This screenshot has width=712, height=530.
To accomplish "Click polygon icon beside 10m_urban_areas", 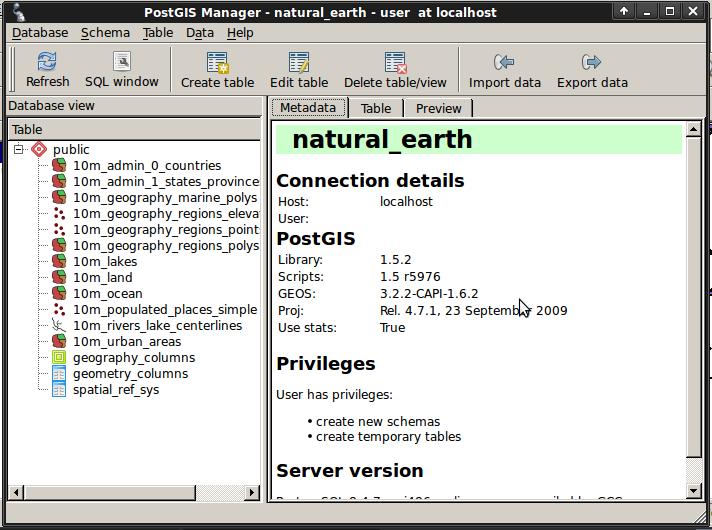I will [x=59, y=342].
